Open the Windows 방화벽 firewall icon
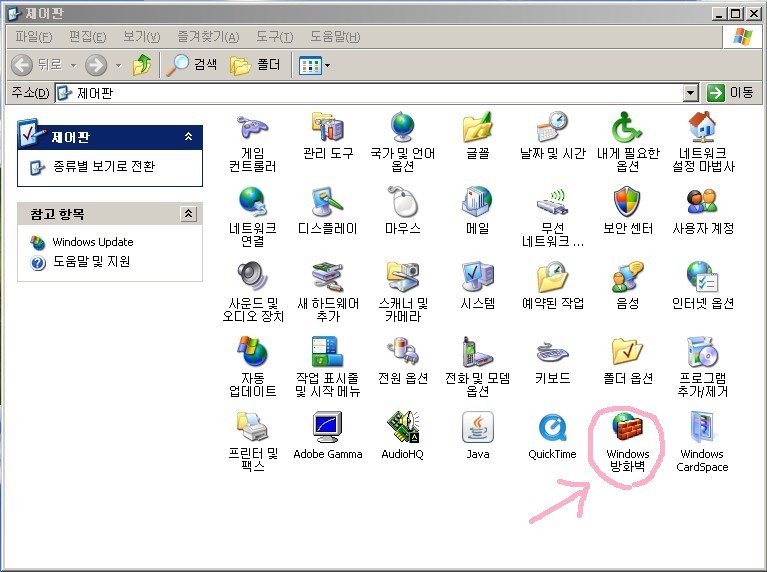 [x=627, y=427]
